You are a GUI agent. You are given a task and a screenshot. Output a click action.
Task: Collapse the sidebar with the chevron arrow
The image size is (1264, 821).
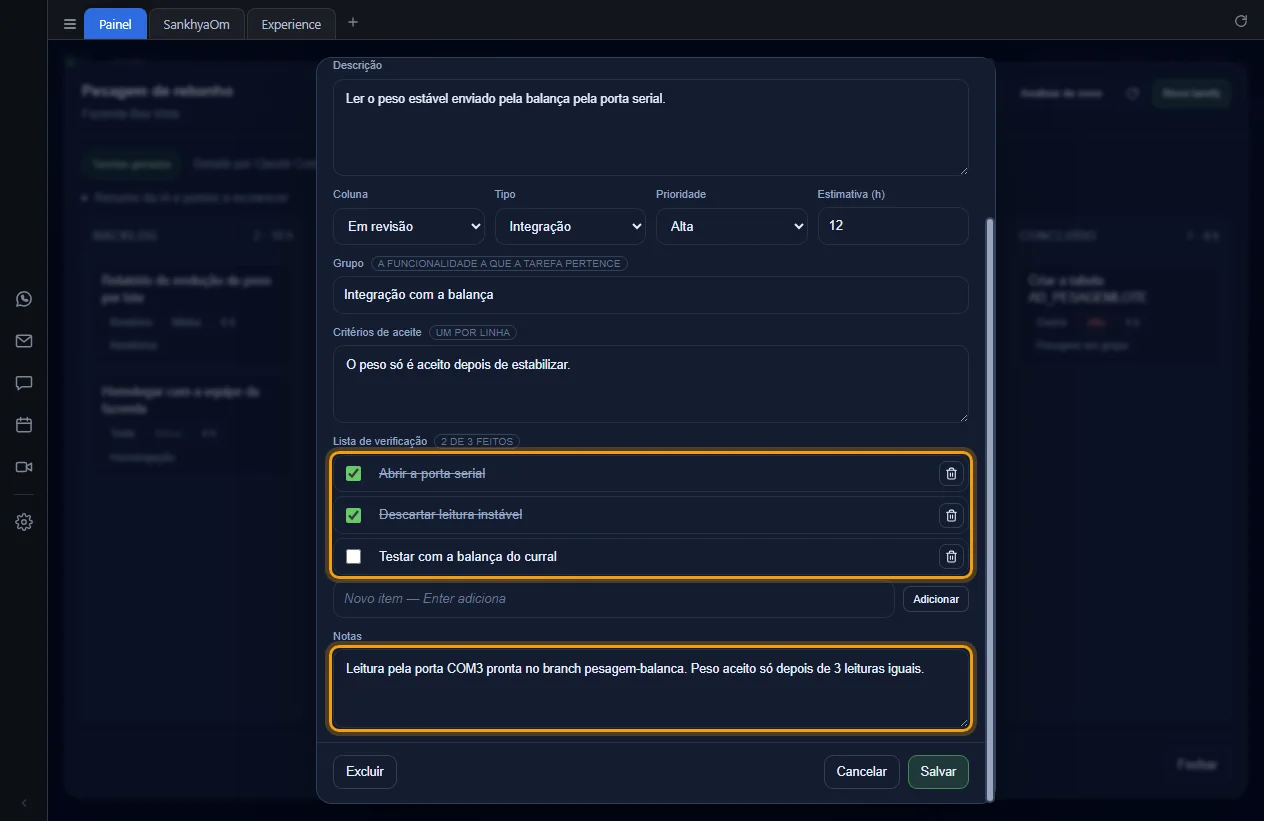coord(24,803)
